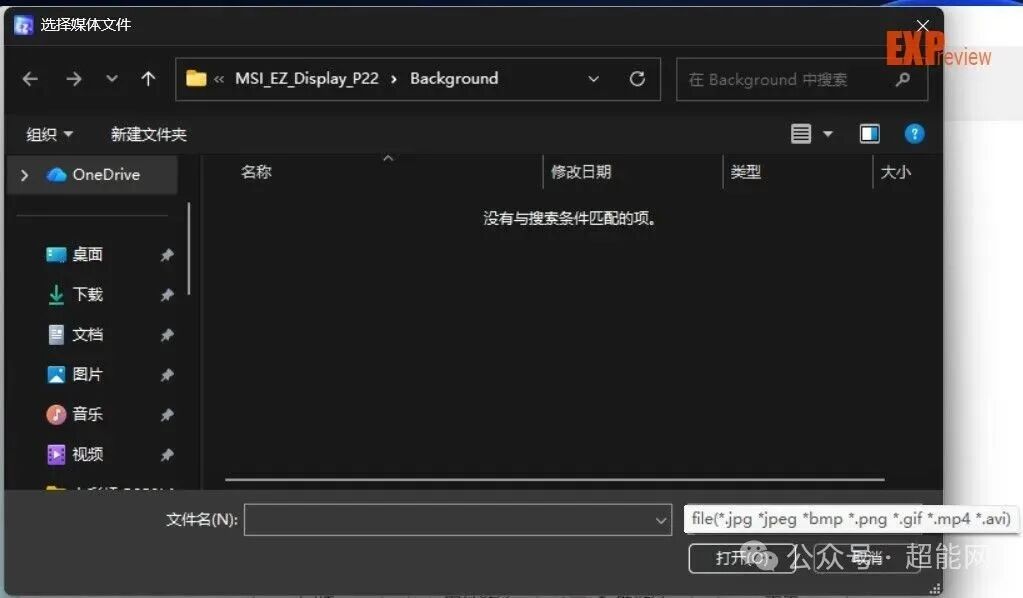The image size is (1023, 598).
Task: Refresh the Background folder view
Action: 637,79
